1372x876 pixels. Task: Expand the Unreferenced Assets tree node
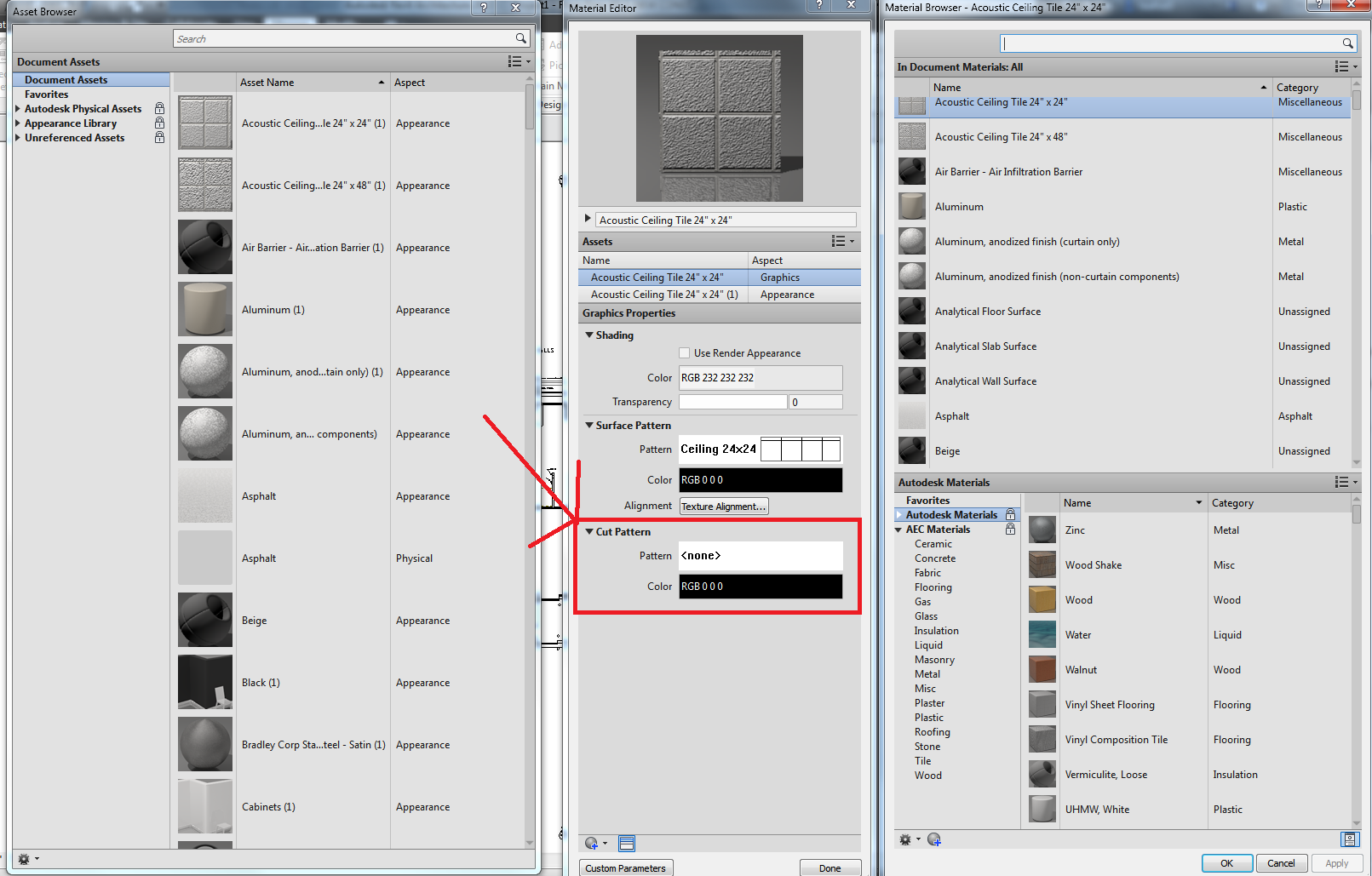tap(18, 138)
